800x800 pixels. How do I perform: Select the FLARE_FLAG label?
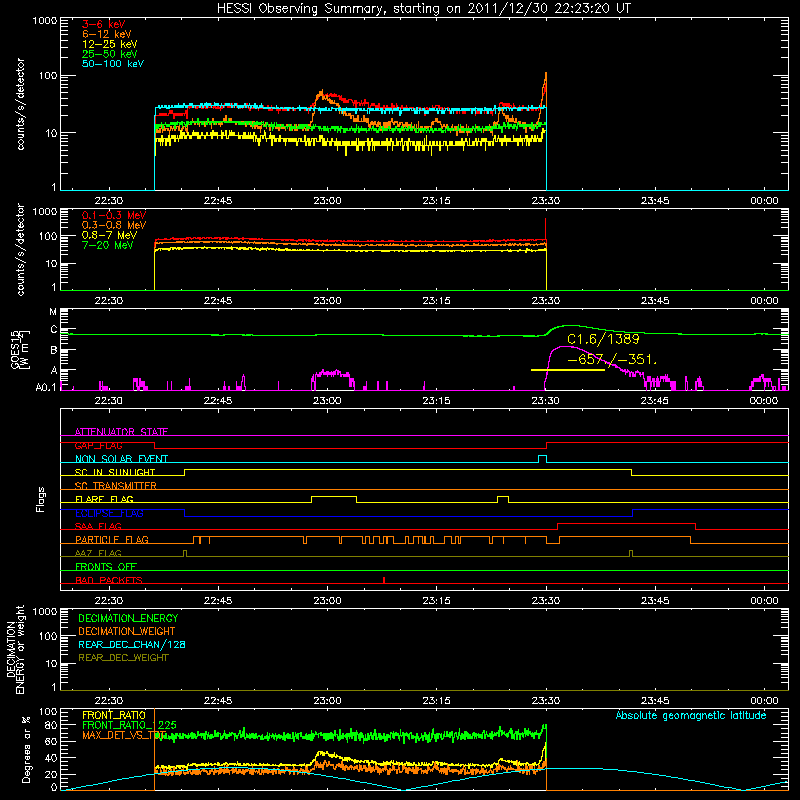(104, 499)
